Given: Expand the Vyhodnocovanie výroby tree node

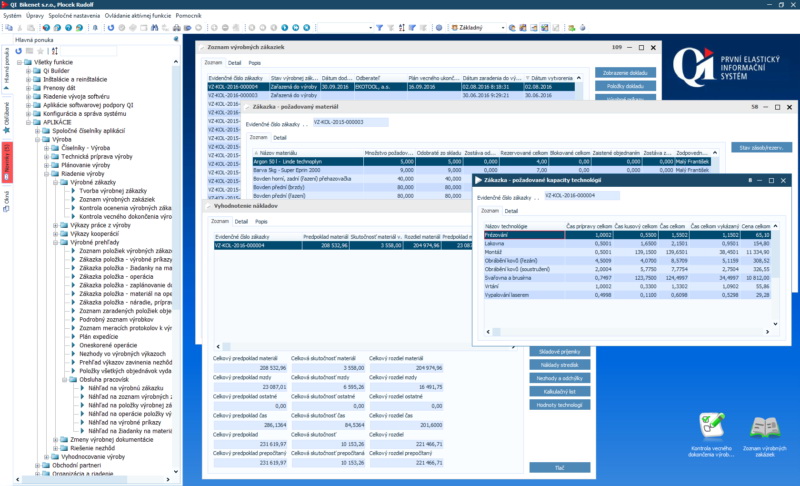Looking at the screenshot, I should pos(46,456).
